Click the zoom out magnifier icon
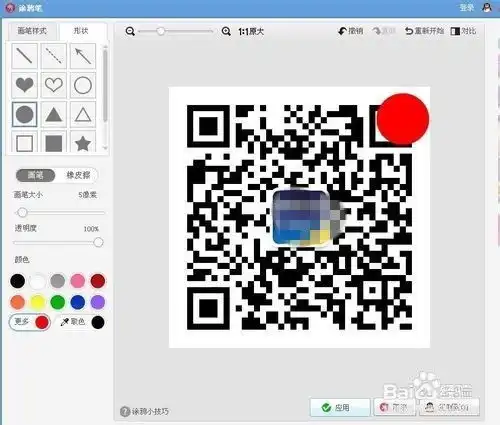This screenshot has height=425, width=500. click(130, 32)
